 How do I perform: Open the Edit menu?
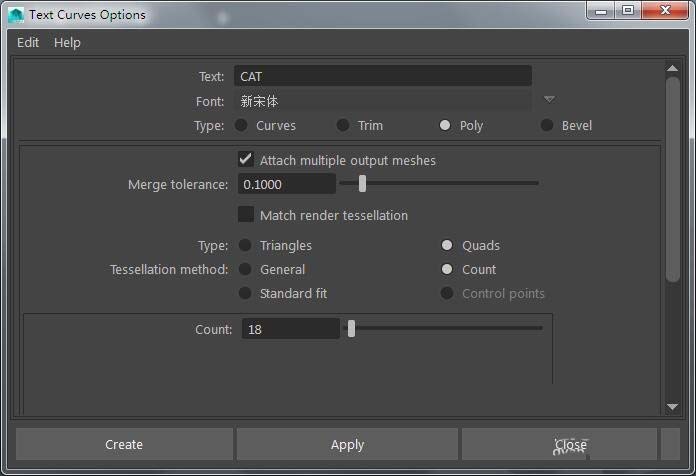[x=28, y=43]
